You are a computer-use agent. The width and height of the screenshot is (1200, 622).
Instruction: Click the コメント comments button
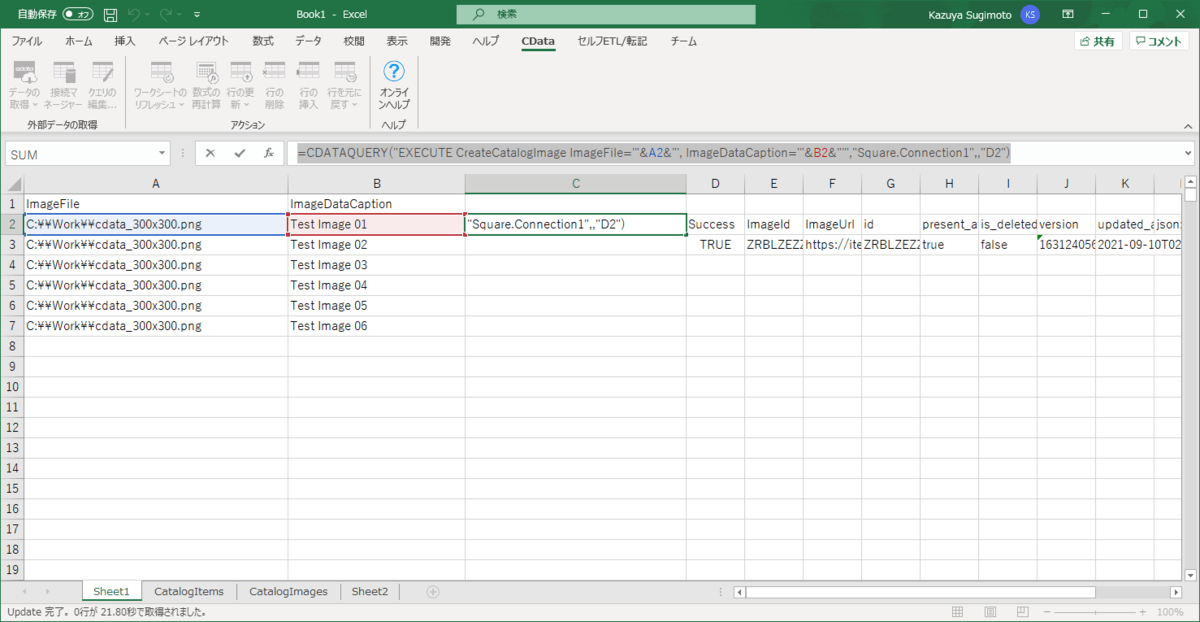click(1159, 41)
